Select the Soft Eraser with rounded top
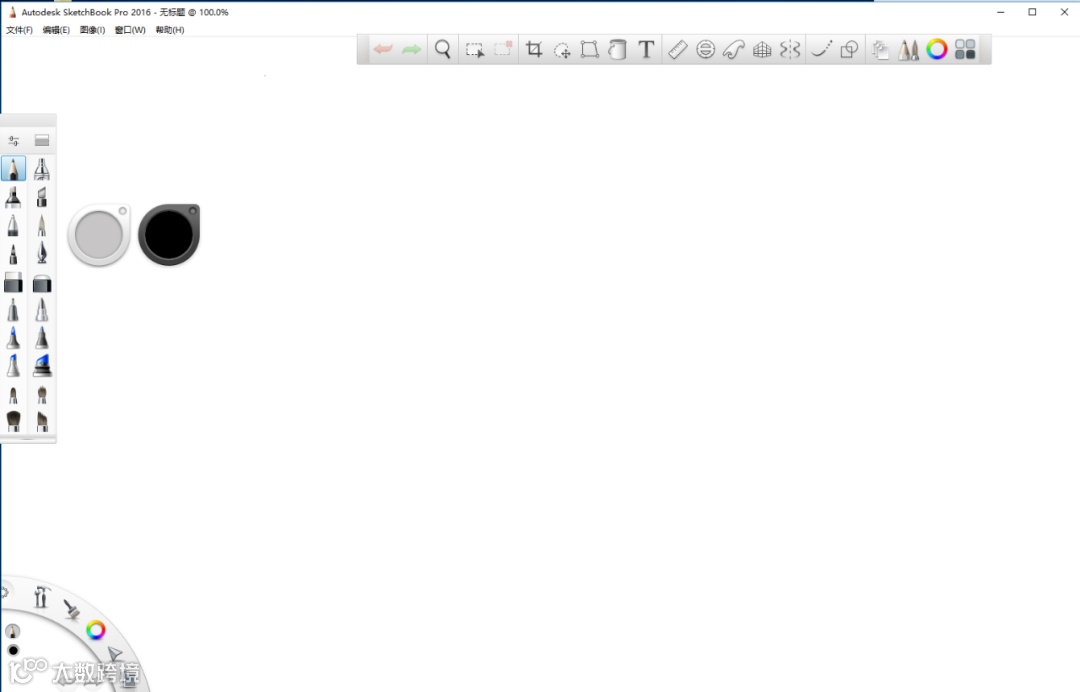 point(42,283)
